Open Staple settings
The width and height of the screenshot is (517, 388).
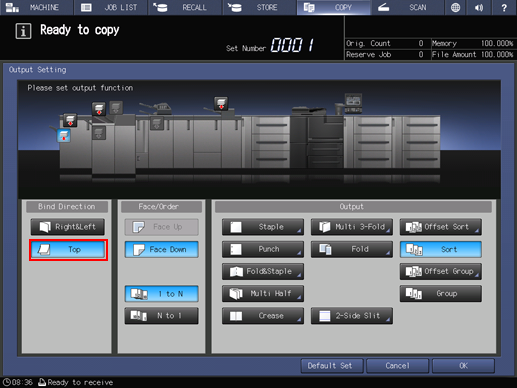click(x=263, y=227)
